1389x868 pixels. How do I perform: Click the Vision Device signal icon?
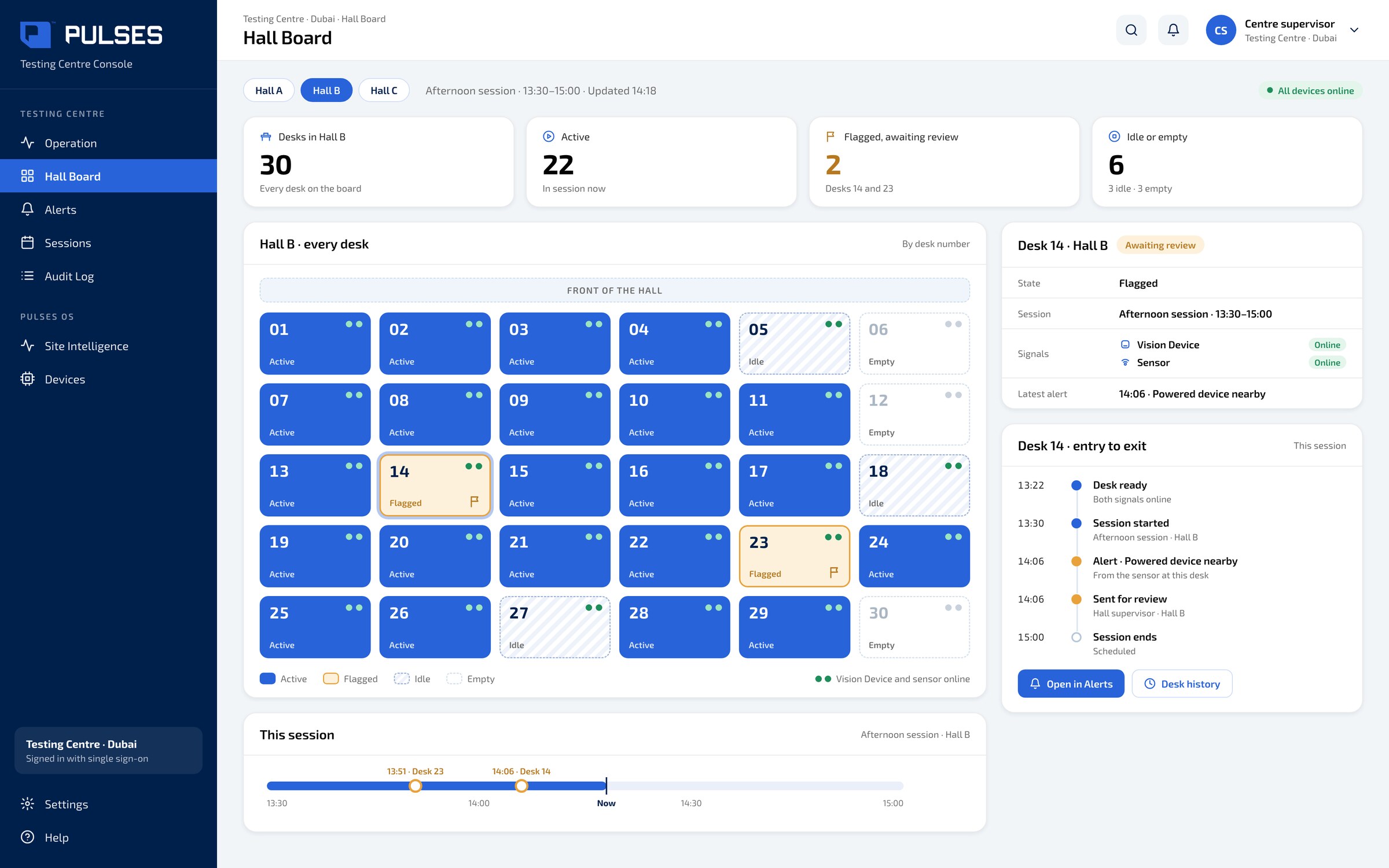tap(1125, 344)
